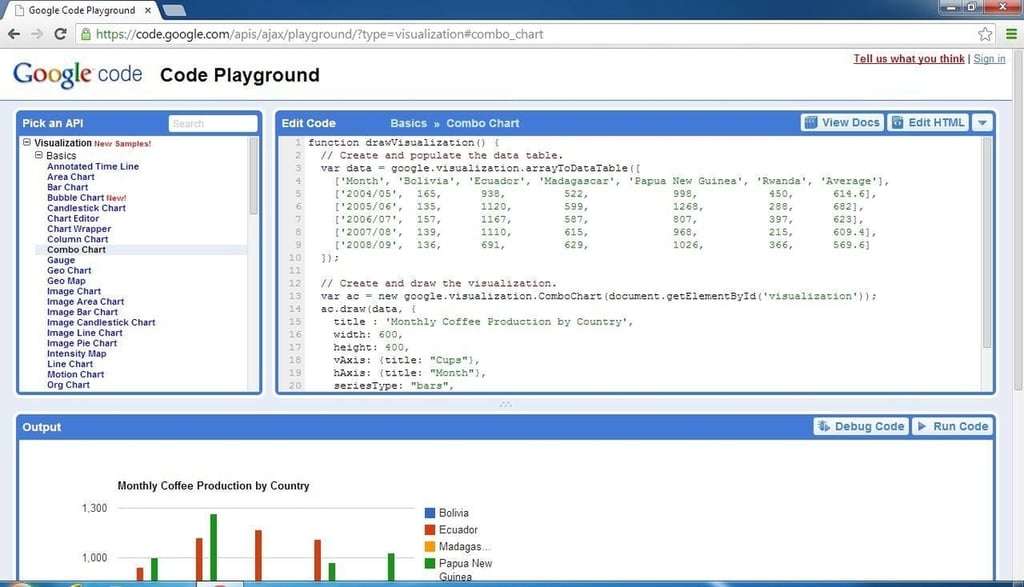
Task: Select Geo Map sample
Action: click(x=66, y=281)
